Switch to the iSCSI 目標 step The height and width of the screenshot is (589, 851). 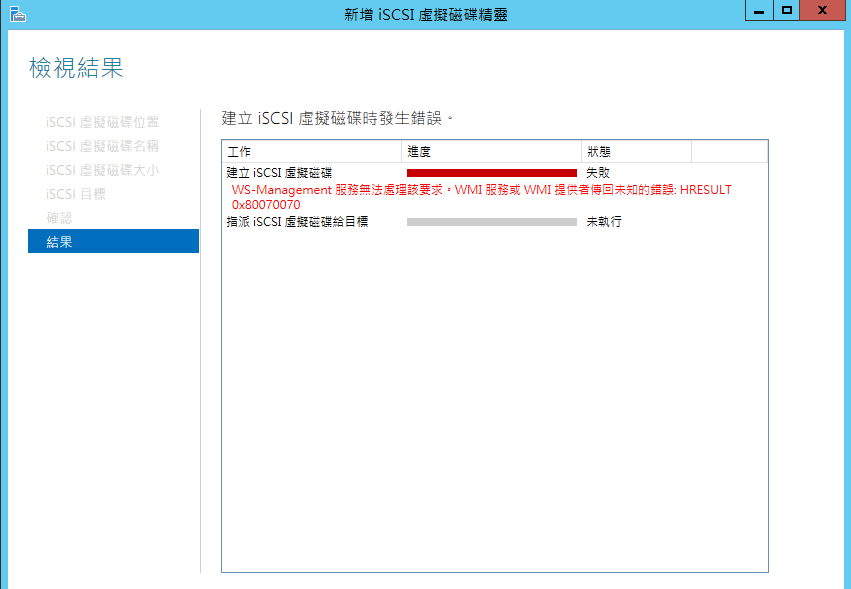(x=76, y=194)
